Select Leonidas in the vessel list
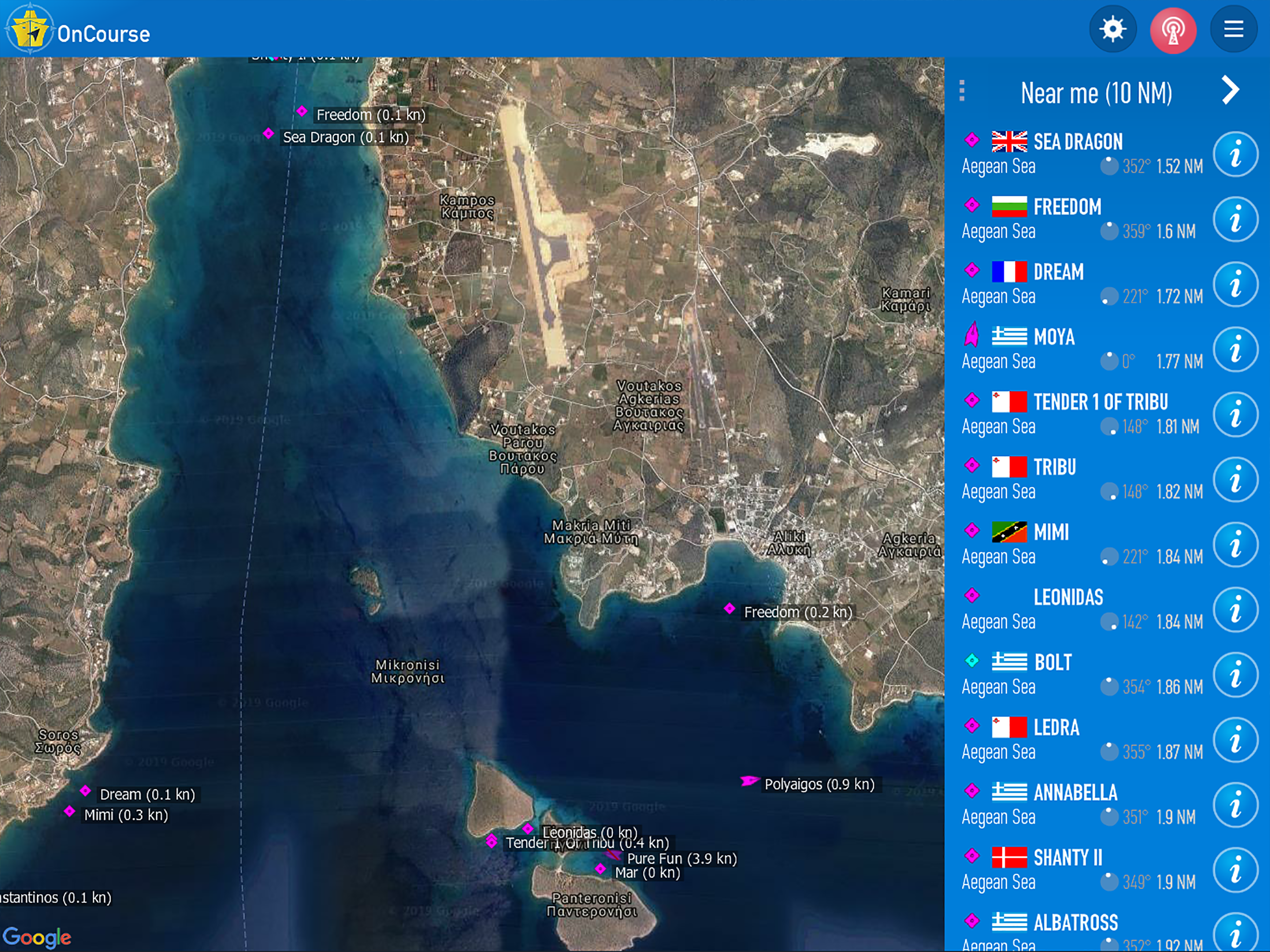 [x=1068, y=598]
